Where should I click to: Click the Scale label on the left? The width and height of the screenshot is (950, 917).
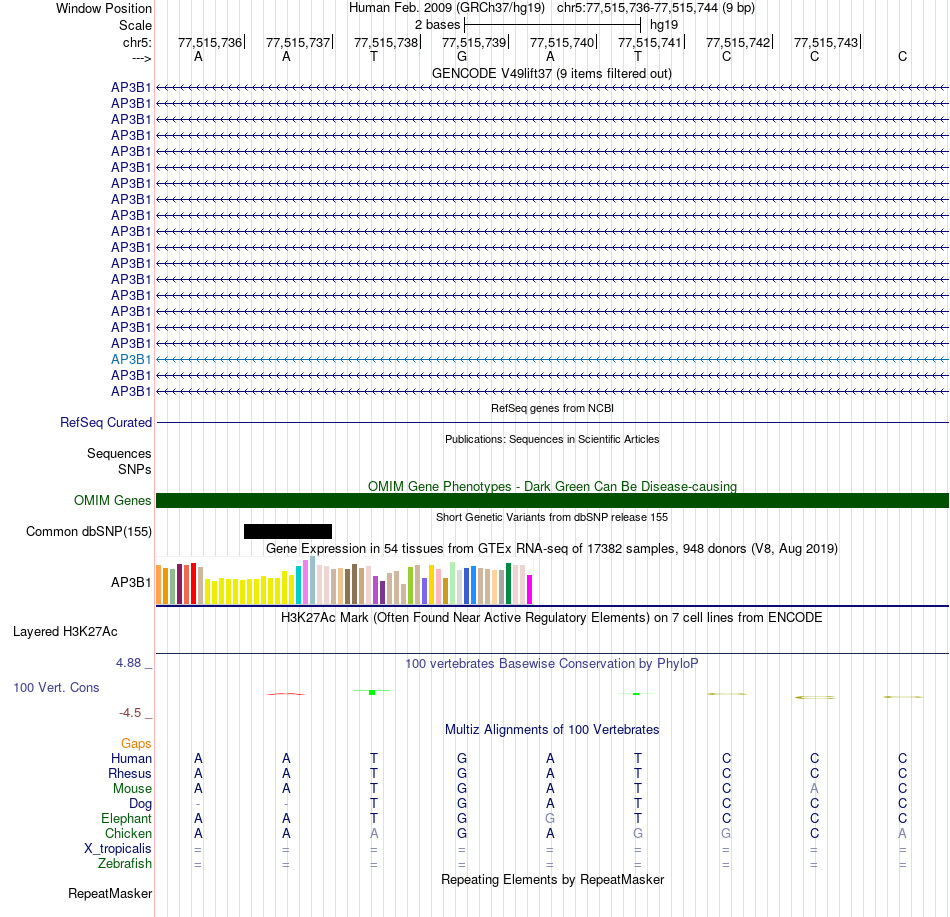tap(135, 25)
